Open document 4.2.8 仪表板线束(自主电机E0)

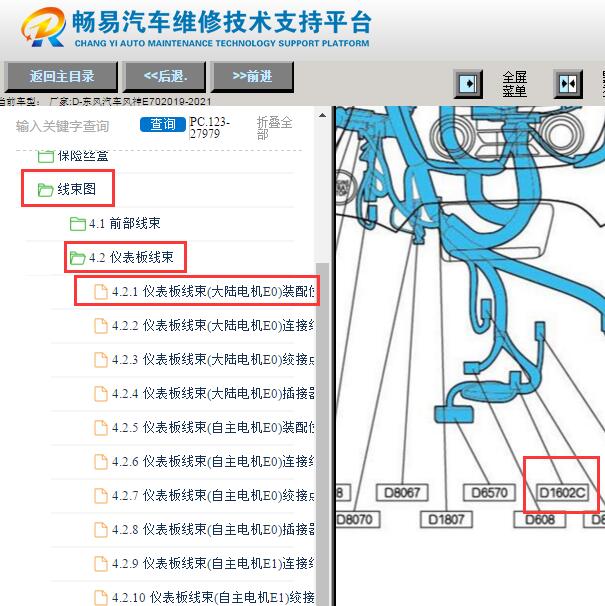pyautogui.click(x=205, y=529)
